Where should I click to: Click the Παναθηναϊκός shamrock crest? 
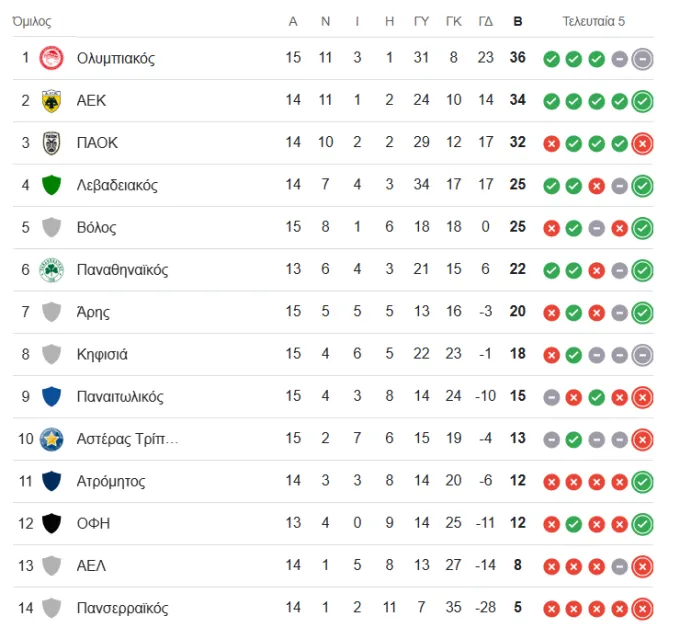(x=51, y=270)
